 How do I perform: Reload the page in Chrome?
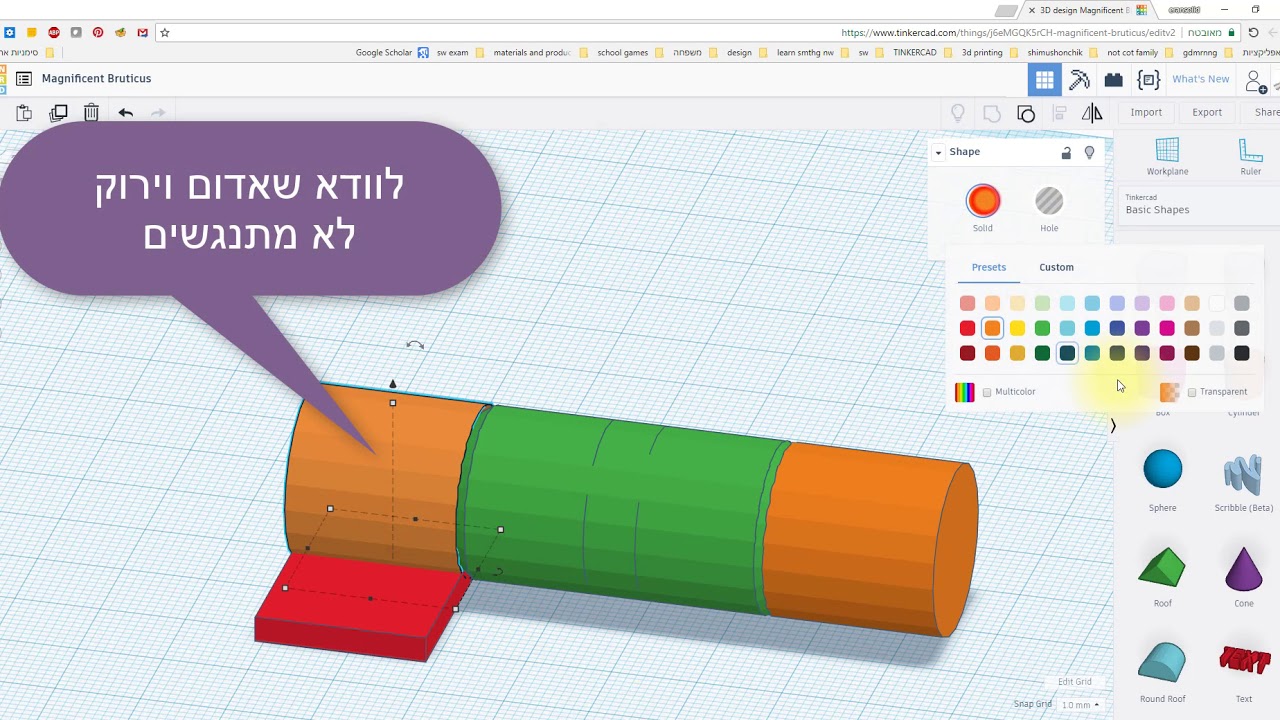tap(1253, 33)
